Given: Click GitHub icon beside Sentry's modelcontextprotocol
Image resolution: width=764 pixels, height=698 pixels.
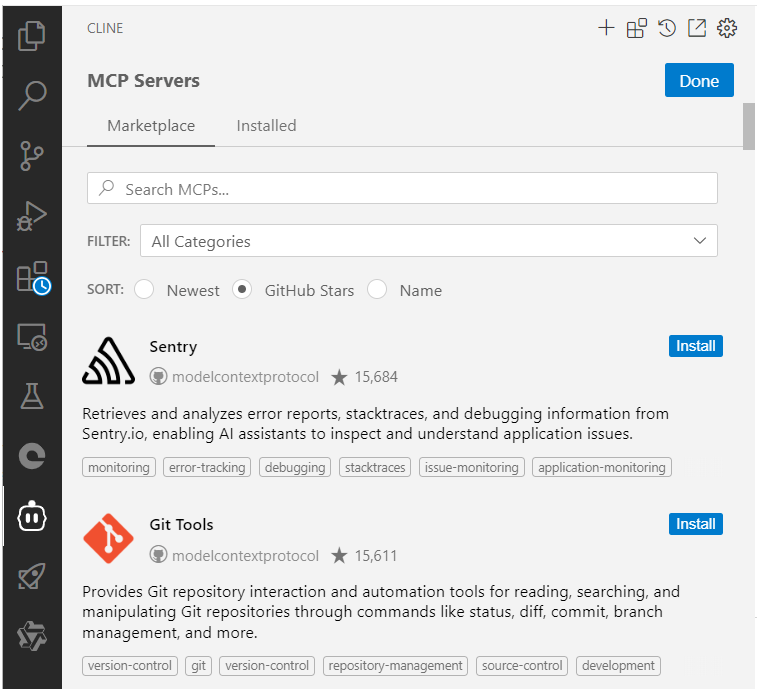Looking at the screenshot, I should pyautogui.click(x=158, y=377).
